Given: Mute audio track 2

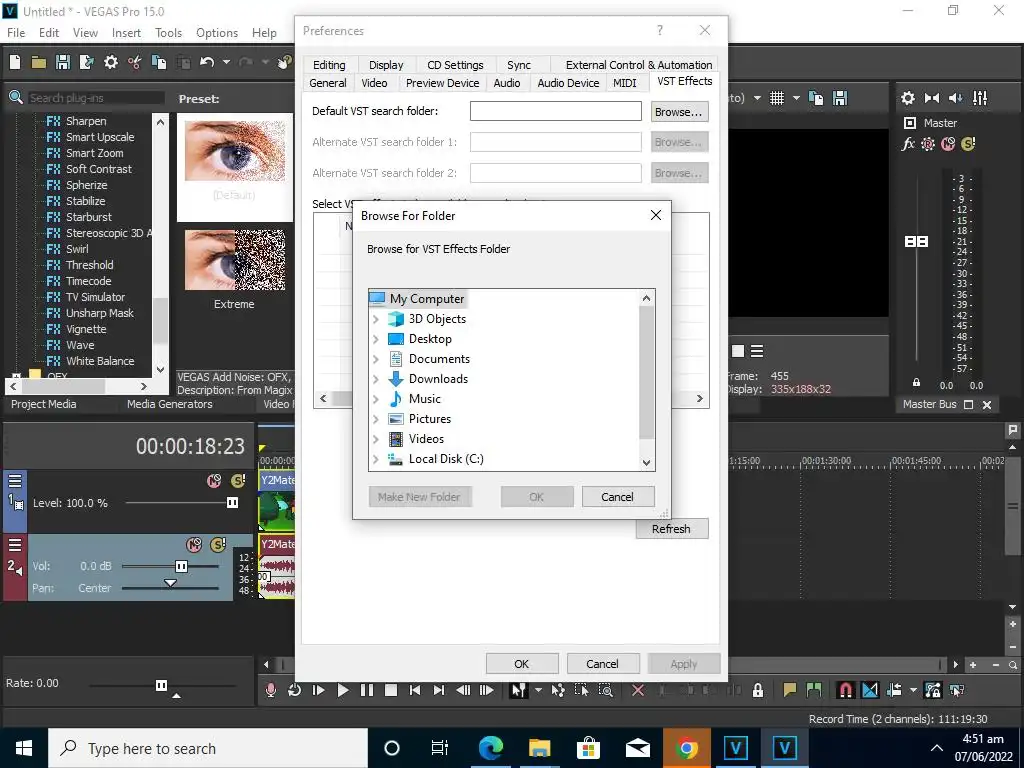Looking at the screenshot, I should click(194, 545).
